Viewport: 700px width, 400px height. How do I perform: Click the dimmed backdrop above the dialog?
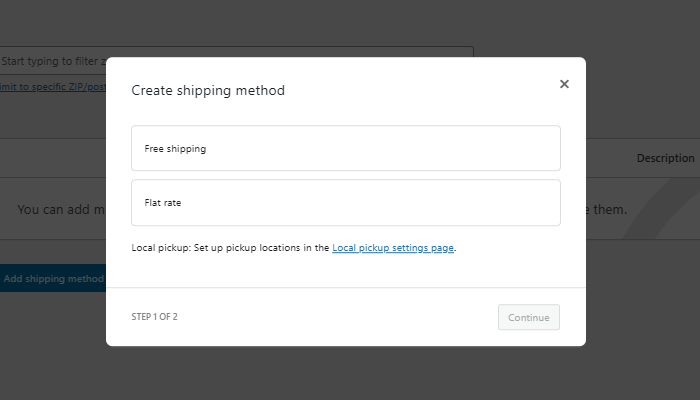[350, 25]
